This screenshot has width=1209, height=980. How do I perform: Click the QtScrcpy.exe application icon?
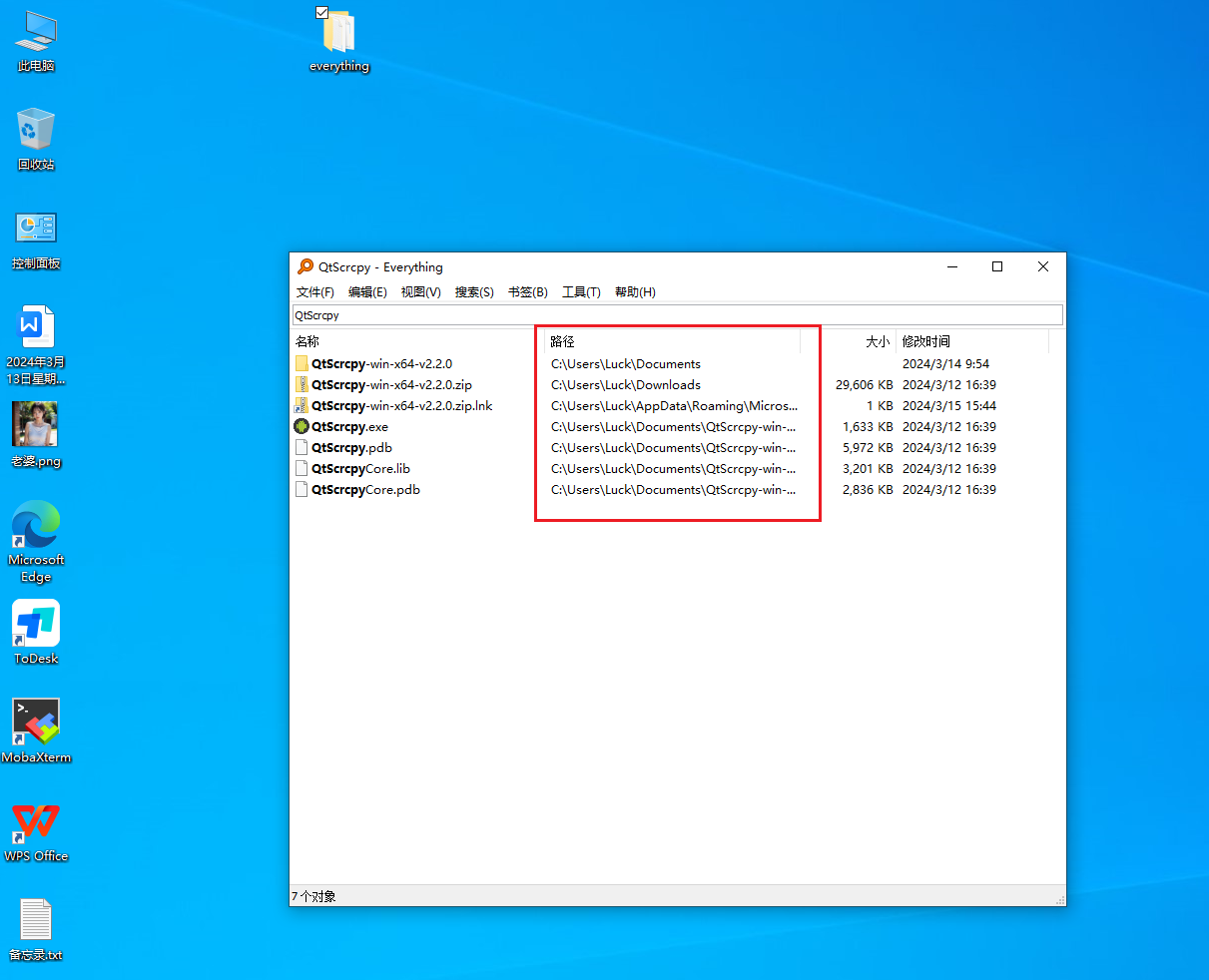[x=302, y=427]
